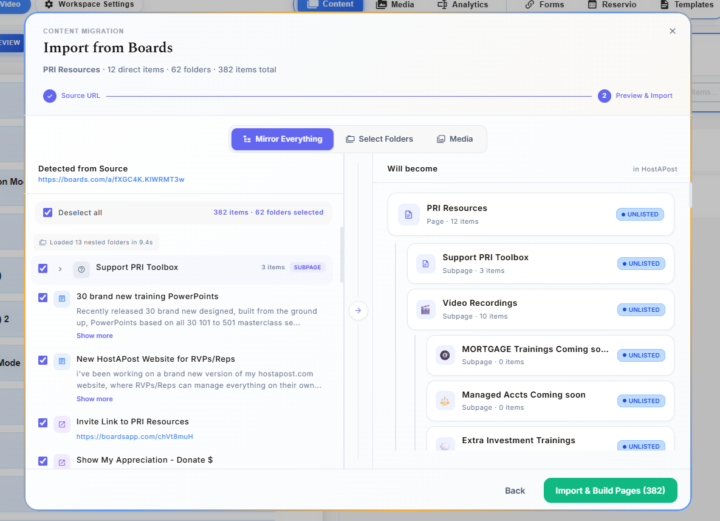Click the Forms link icon in navigation
Screen dimensions: 720x521
[x=529, y=5]
